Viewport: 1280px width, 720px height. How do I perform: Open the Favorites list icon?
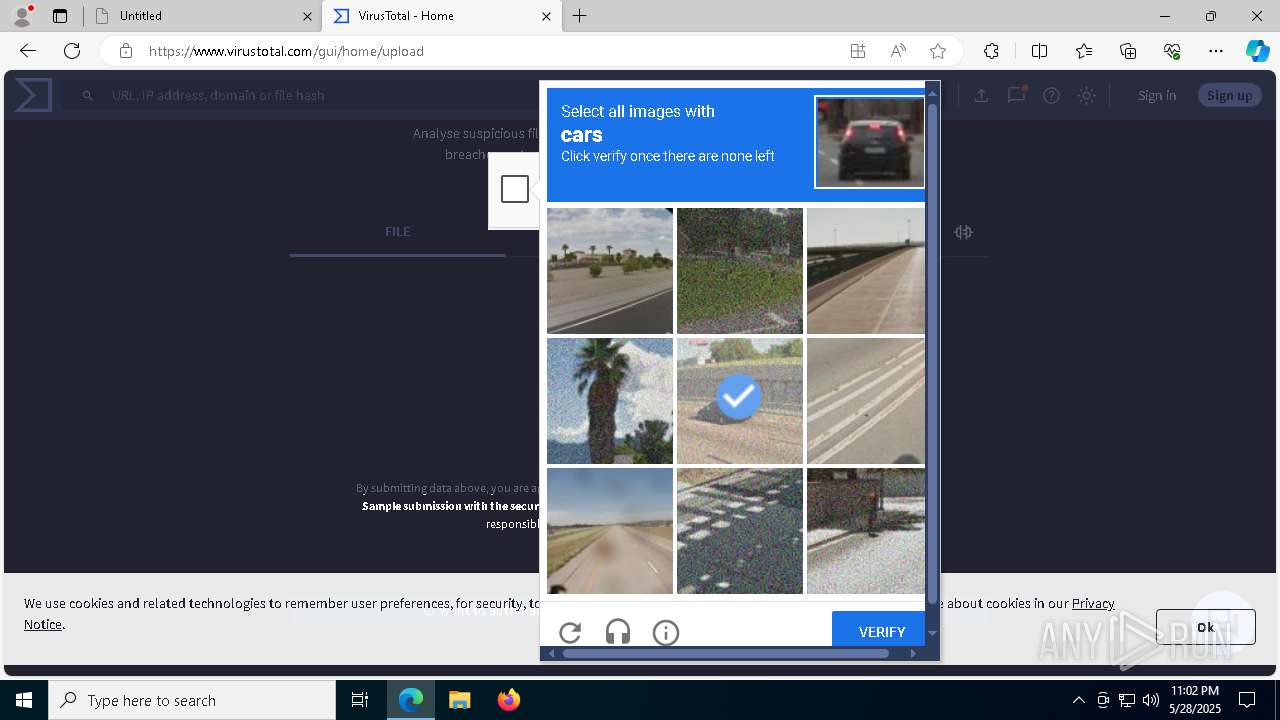pyautogui.click(x=1084, y=51)
